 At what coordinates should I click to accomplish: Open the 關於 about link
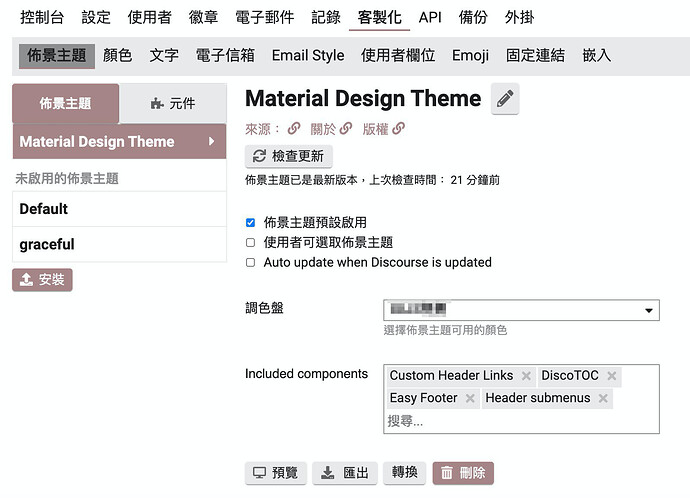click(331, 129)
